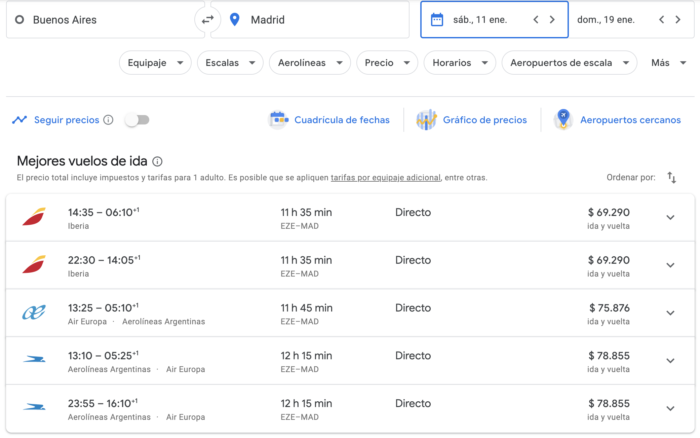Advance departure date to next day
This screenshot has height=438, width=700.
(x=552, y=19)
